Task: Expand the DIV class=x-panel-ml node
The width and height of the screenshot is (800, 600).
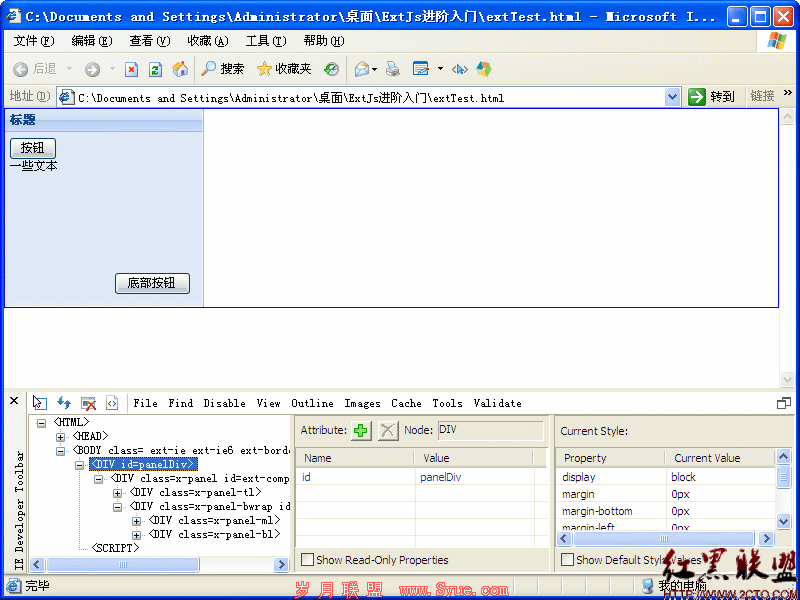Action: click(136, 521)
